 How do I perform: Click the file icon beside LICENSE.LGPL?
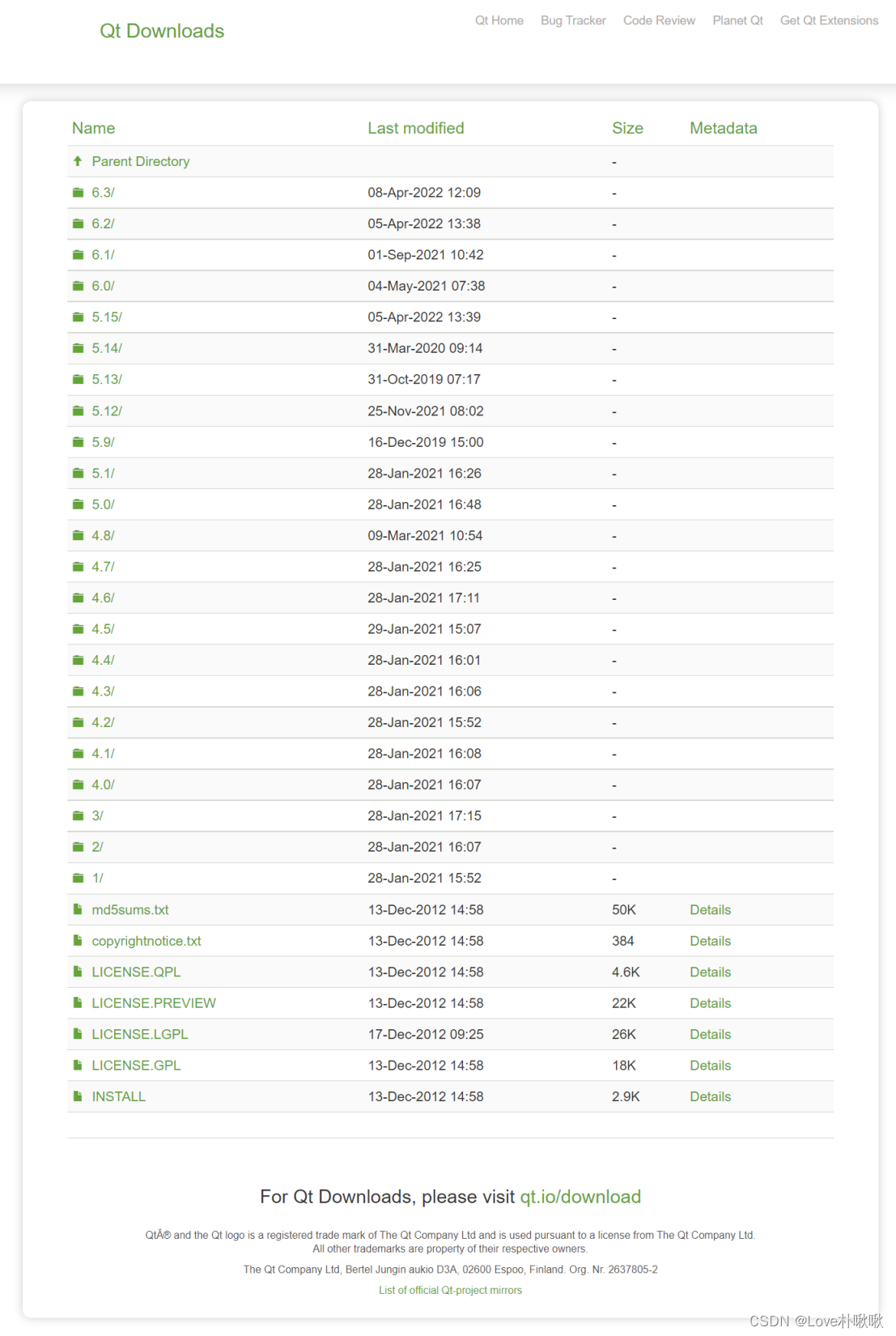[78, 1034]
